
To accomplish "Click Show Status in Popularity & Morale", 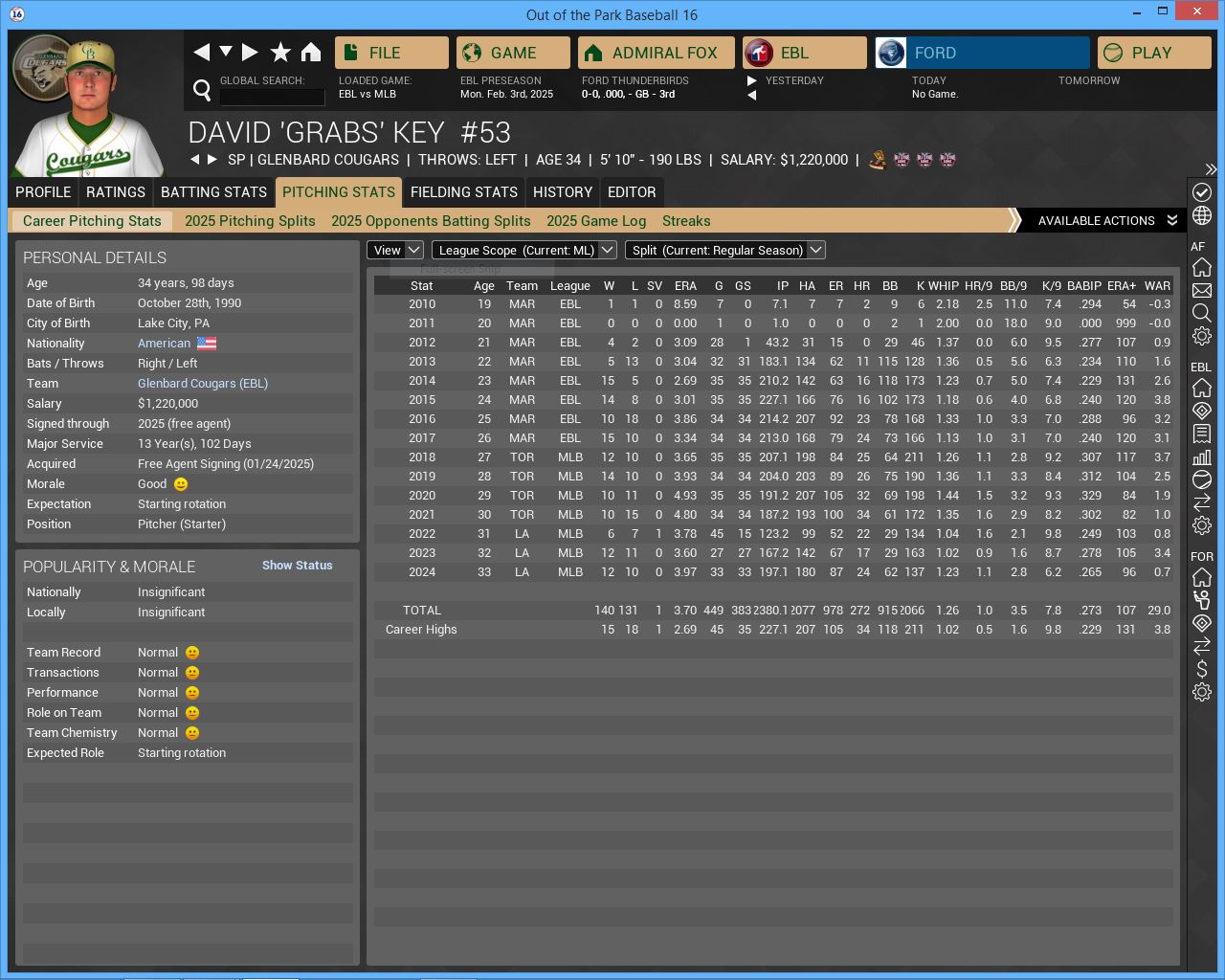I will pos(297,566).
